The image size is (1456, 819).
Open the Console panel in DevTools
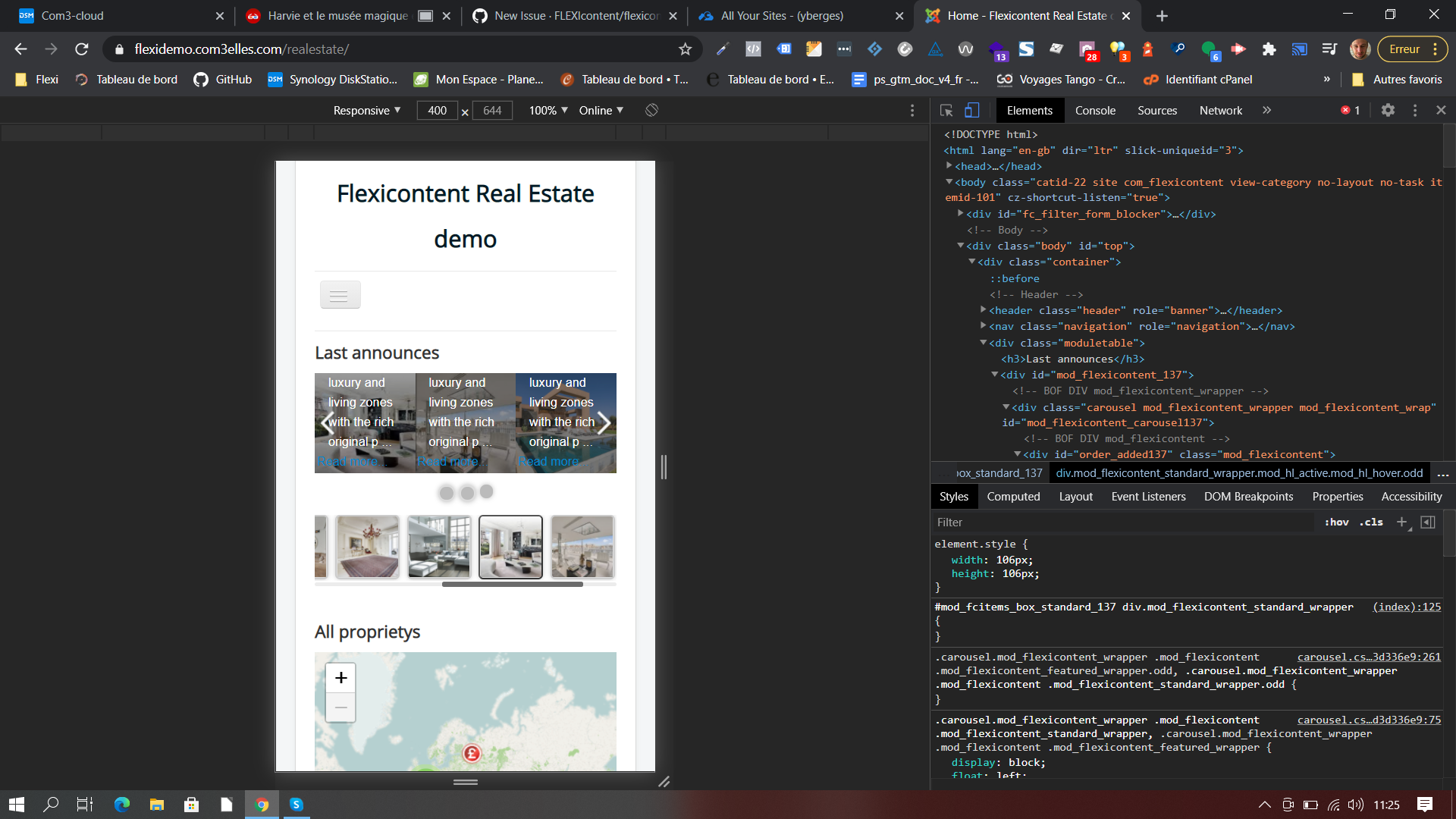click(1095, 110)
